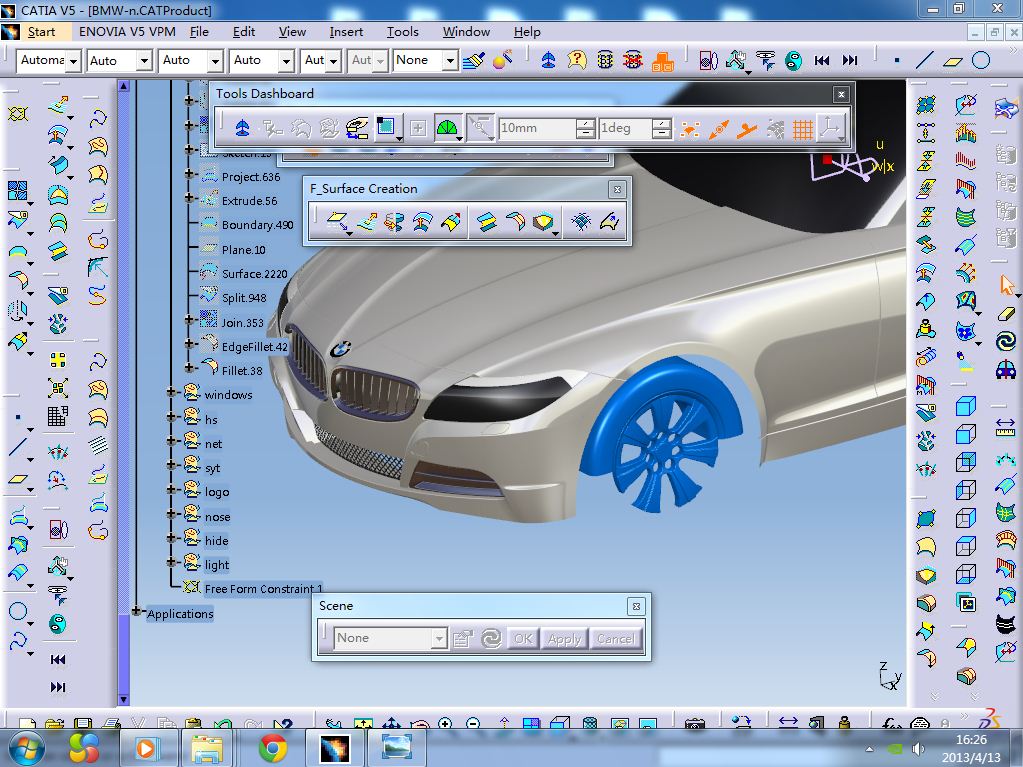Click the red crossed barrel icon
The width and height of the screenshot is (1023, 767).
click(x=633, y=61)
